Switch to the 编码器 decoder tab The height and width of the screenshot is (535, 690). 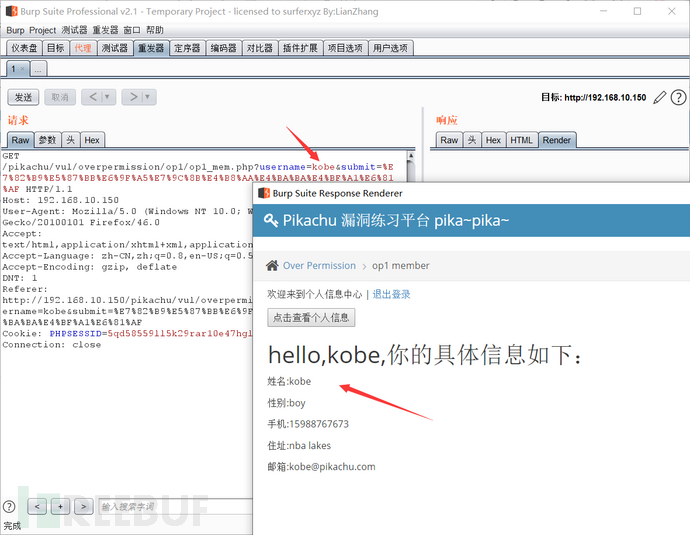coord(224,48)
